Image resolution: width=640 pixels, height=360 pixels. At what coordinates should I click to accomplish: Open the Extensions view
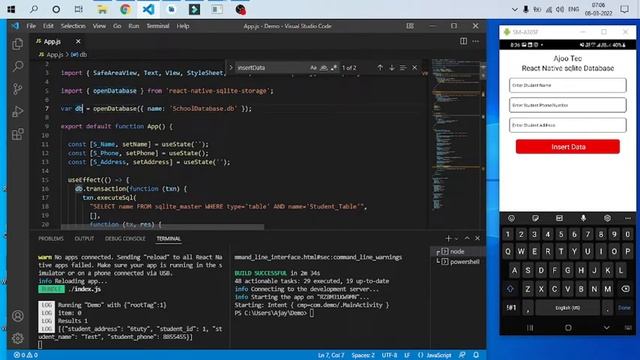tap(18, 134)
